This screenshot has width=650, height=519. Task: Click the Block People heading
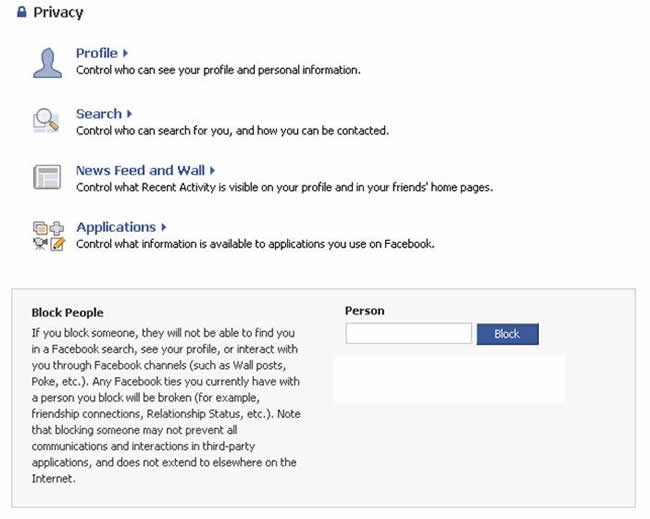[68, 313]
